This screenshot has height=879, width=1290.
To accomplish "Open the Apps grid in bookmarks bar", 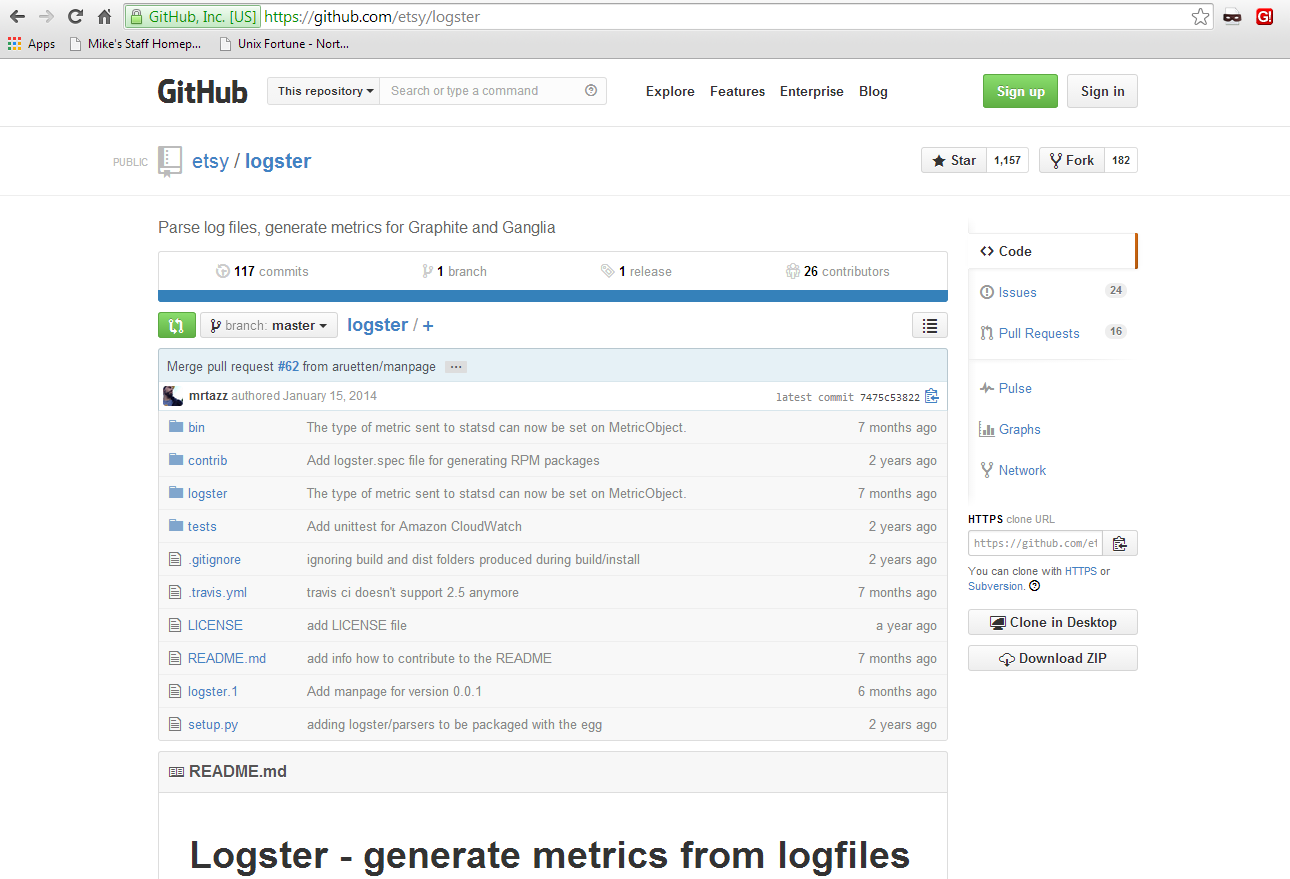I will point(31,44).
